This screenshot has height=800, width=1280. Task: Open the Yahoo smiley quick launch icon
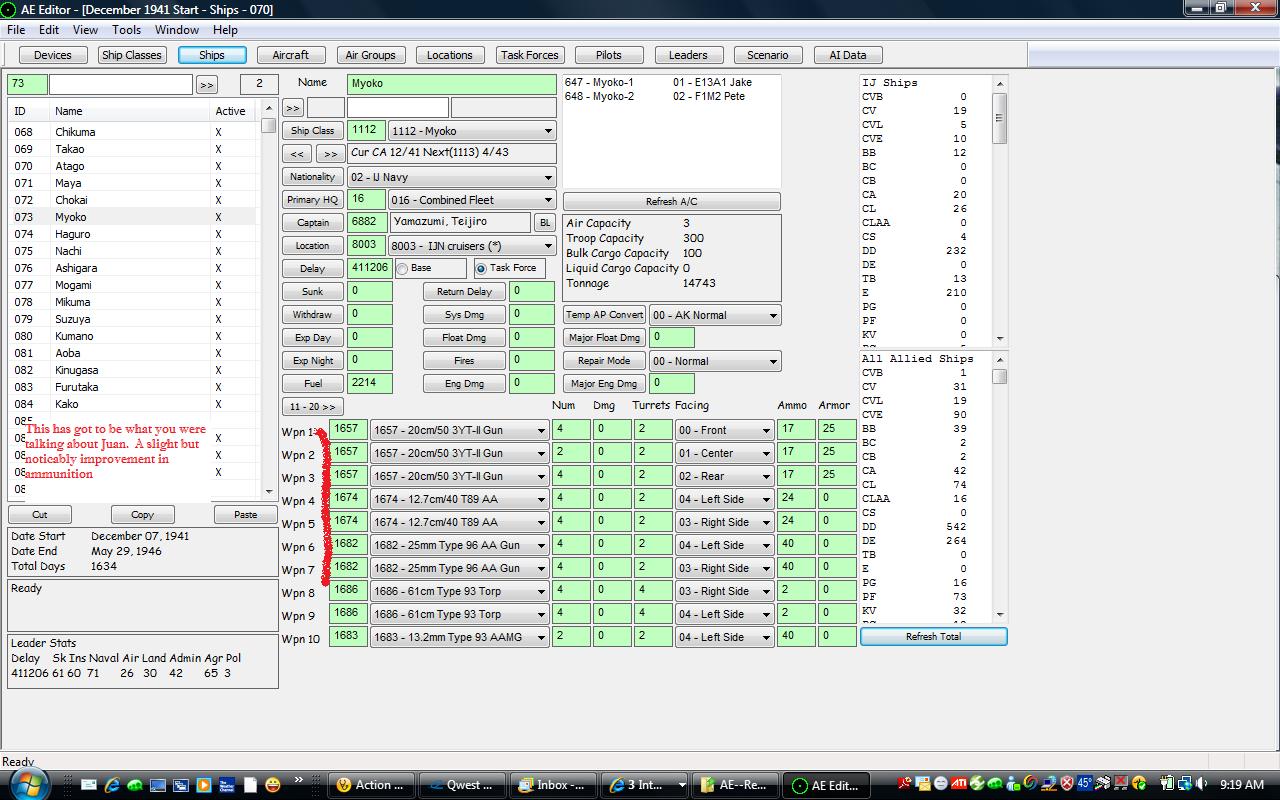click(272, 785)
